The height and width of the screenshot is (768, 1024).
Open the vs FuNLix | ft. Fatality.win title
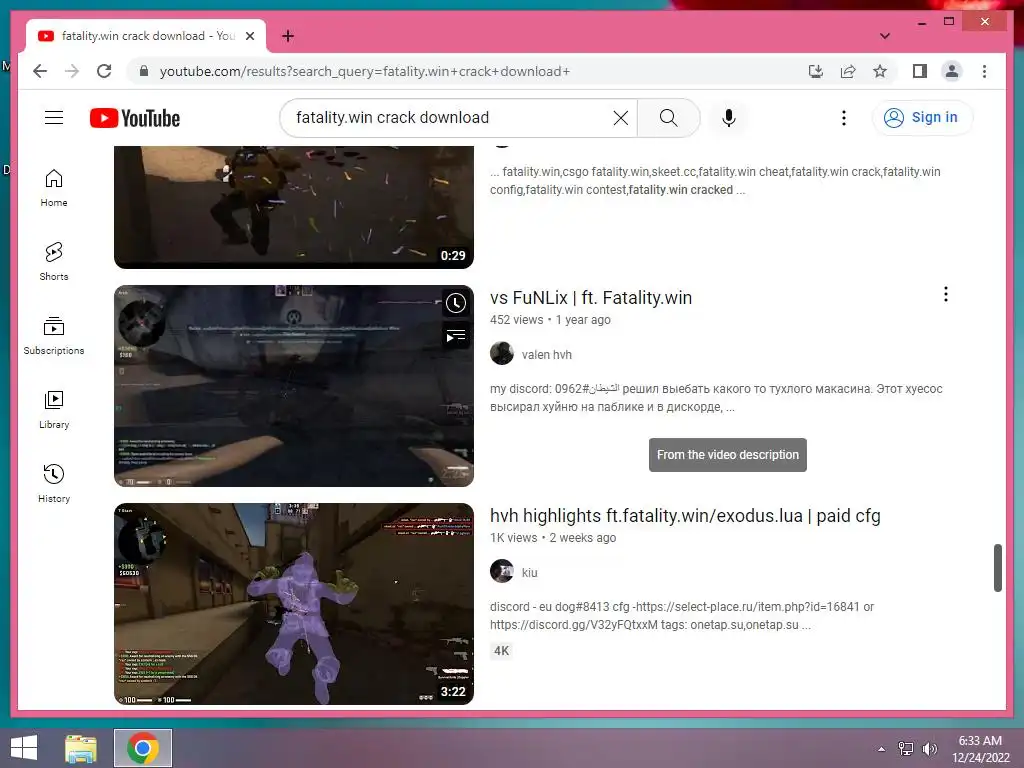591,298
